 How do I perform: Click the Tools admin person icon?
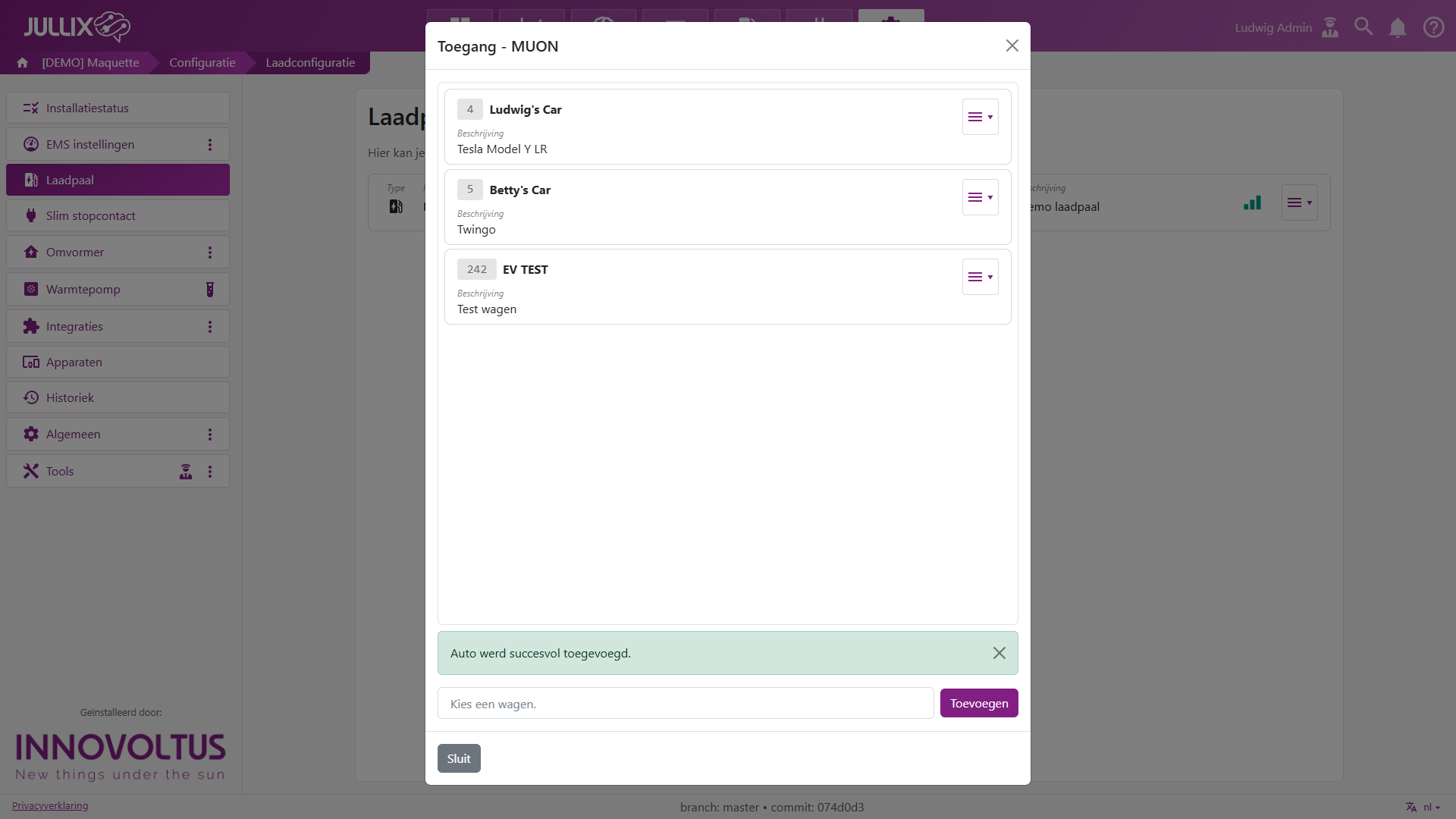(186, 472)
